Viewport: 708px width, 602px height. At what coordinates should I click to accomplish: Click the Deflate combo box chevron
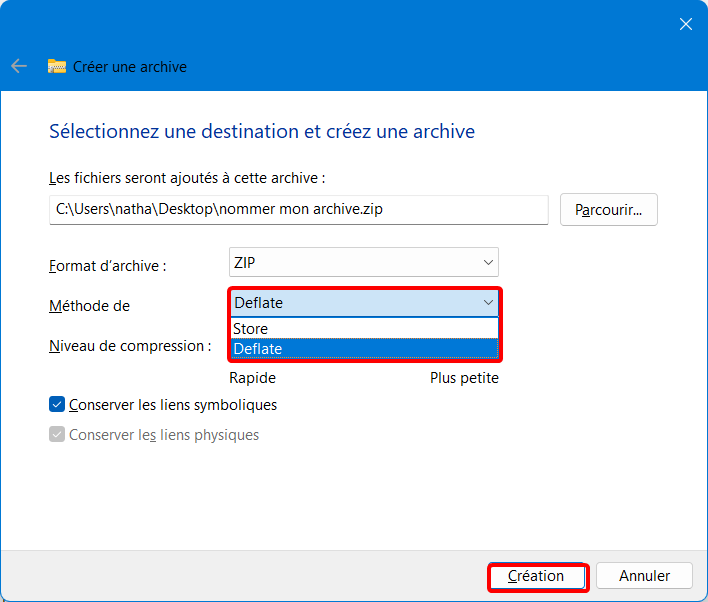click(x=488, y=303)
